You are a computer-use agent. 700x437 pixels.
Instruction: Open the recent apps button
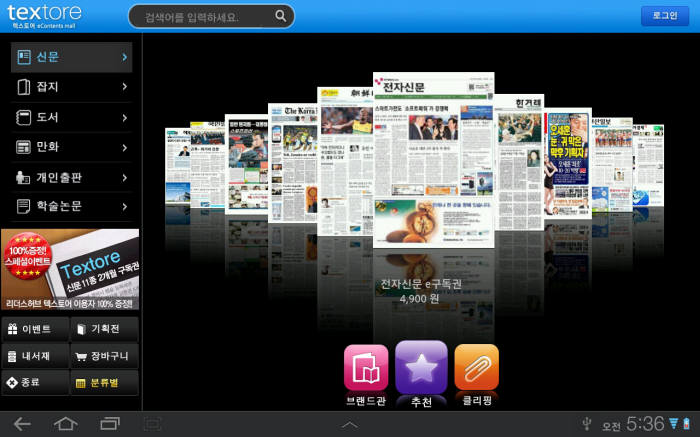click(109, 423)
